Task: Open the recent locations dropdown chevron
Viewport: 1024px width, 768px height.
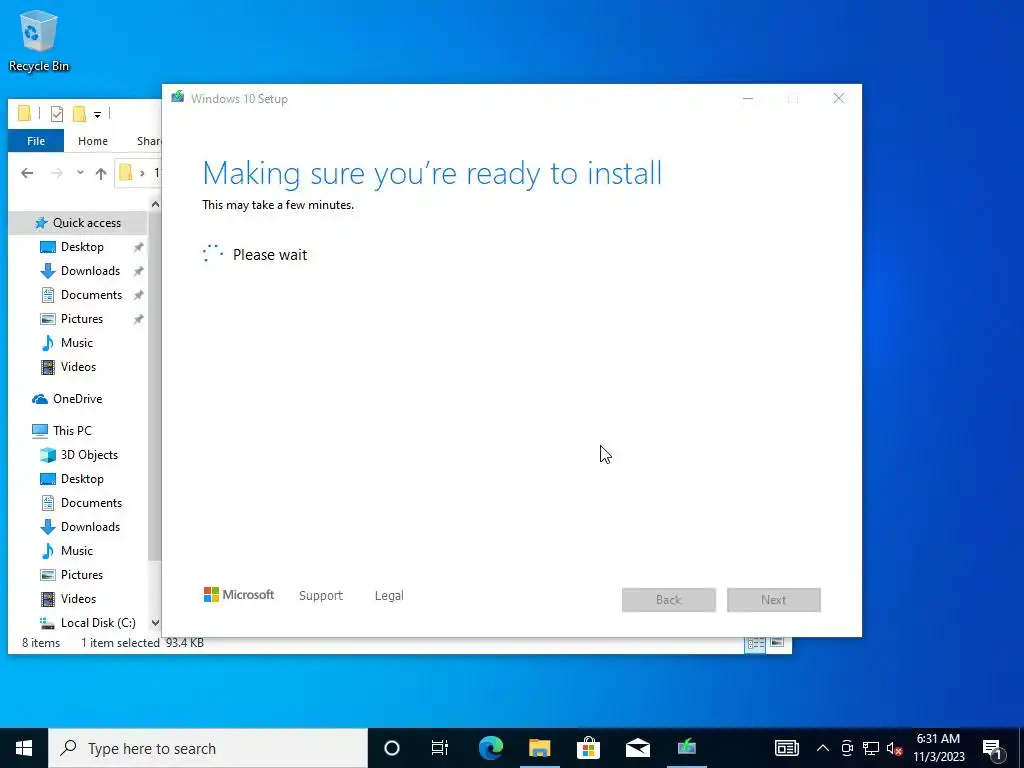Action: pyautogui.click(x=80, y=173)
